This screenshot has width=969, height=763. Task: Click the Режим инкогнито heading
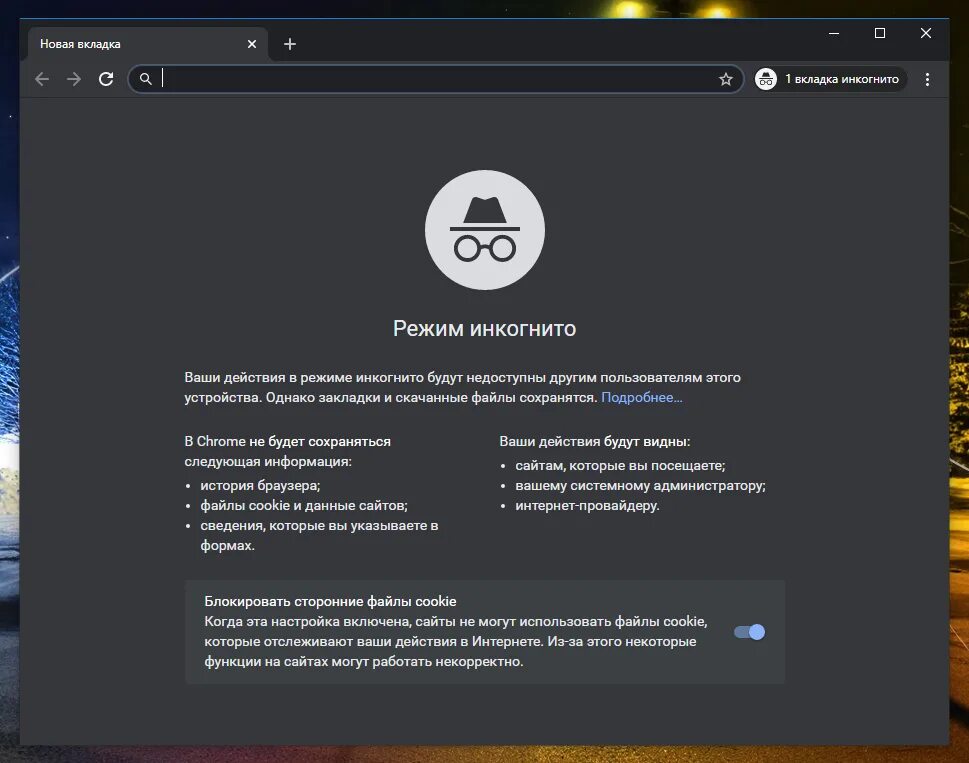pyautogui.click(x=484, y=328)
